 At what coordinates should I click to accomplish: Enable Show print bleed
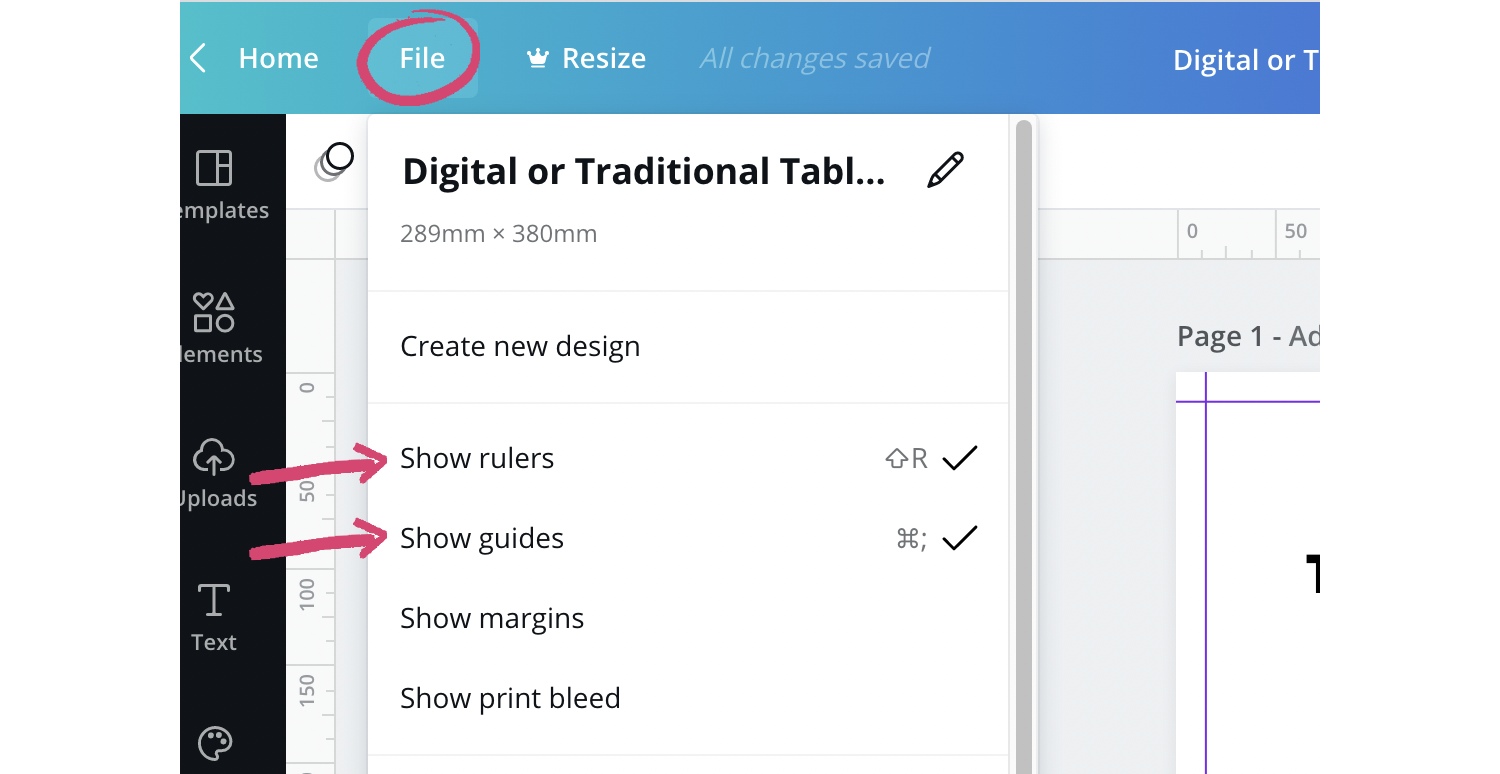(510, 697)
